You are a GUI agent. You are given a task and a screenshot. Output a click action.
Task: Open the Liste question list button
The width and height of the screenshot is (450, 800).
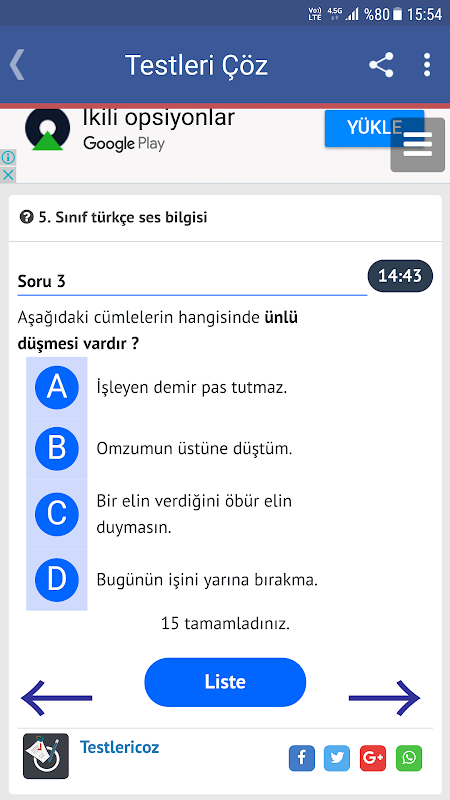pyautogui.click(x=225, y=682)
